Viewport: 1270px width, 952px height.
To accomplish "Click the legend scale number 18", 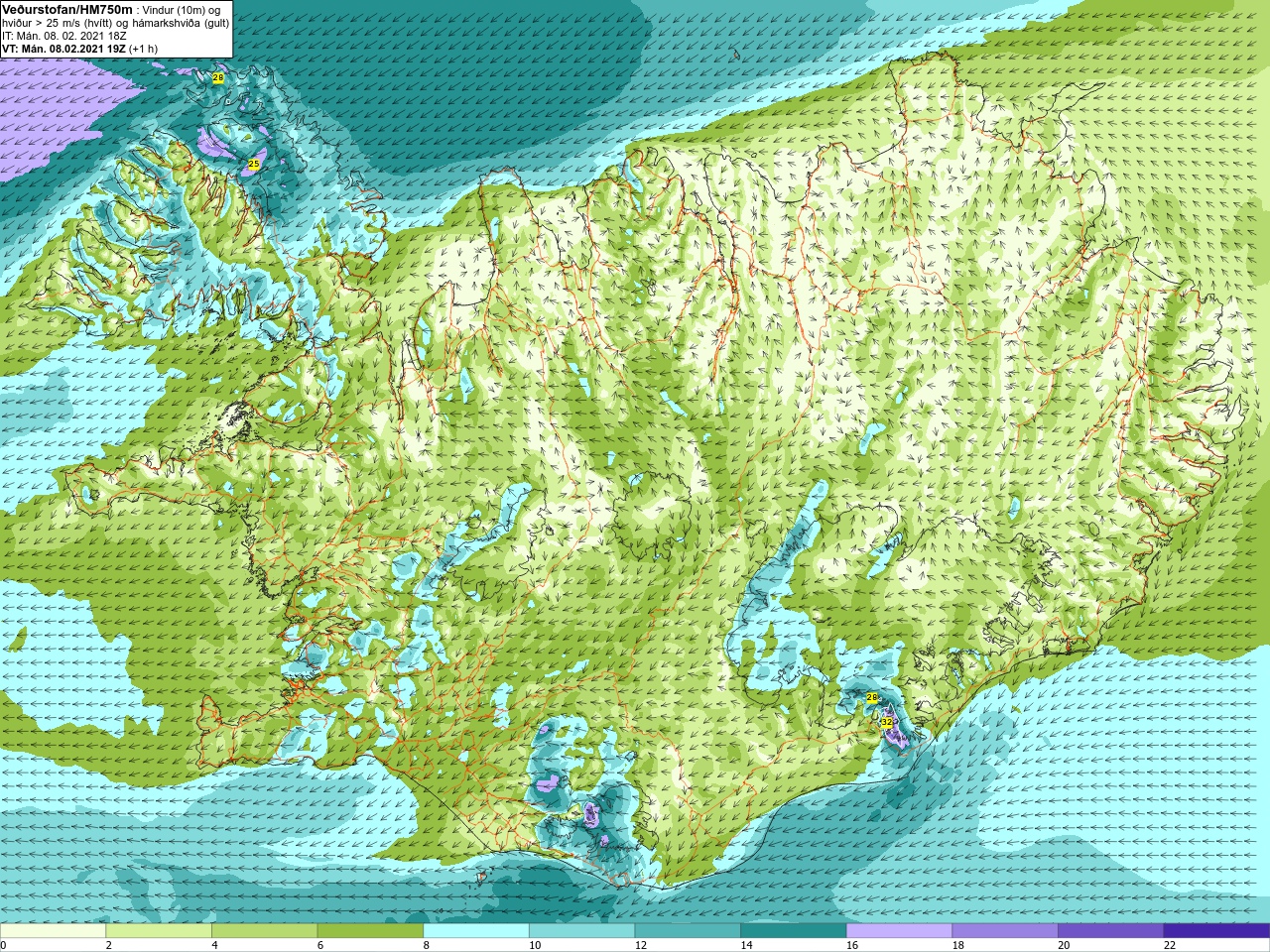I will [958, 945].
